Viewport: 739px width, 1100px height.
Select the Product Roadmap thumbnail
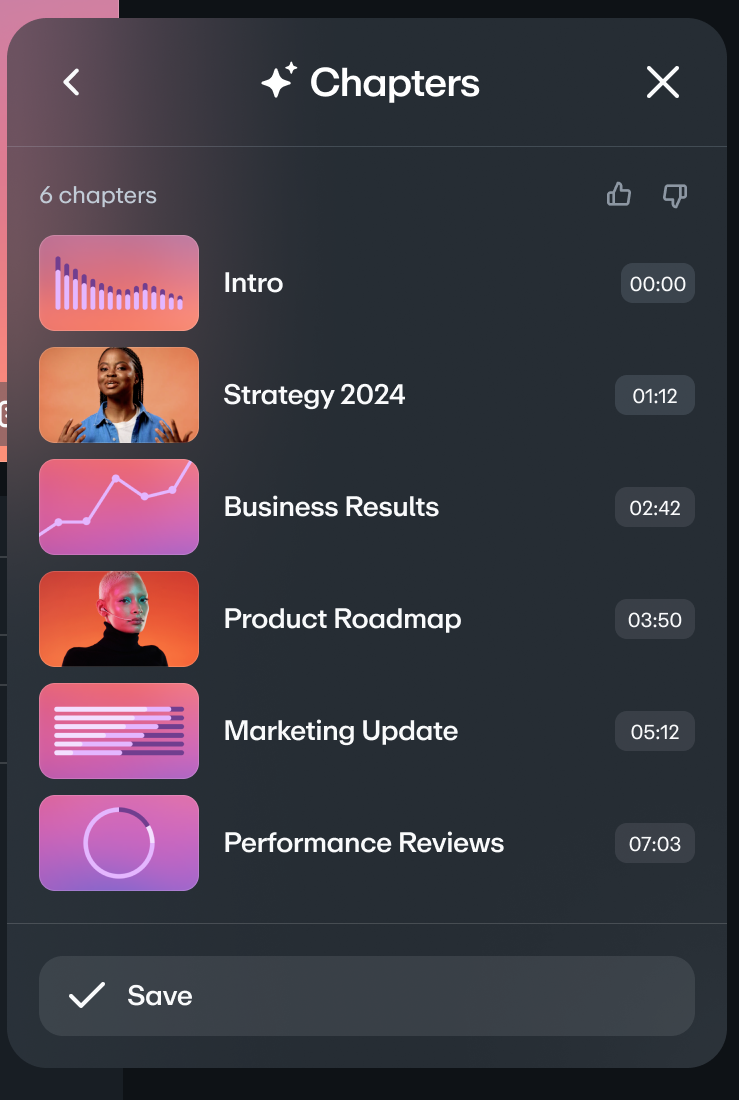[x=119, y=619]
